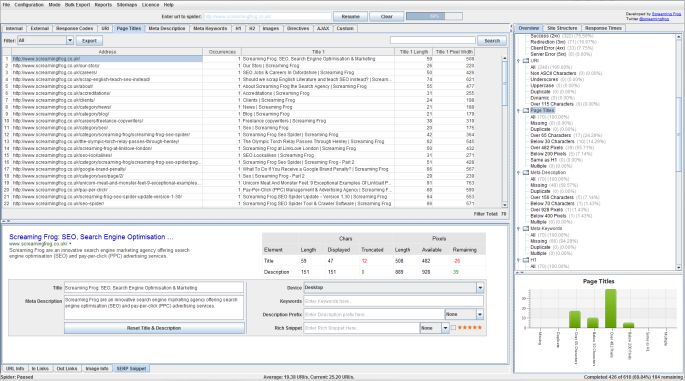The image size is (685, 381).
Task: Collapse the Meta Keywords tree node
Action: (519, 229)
